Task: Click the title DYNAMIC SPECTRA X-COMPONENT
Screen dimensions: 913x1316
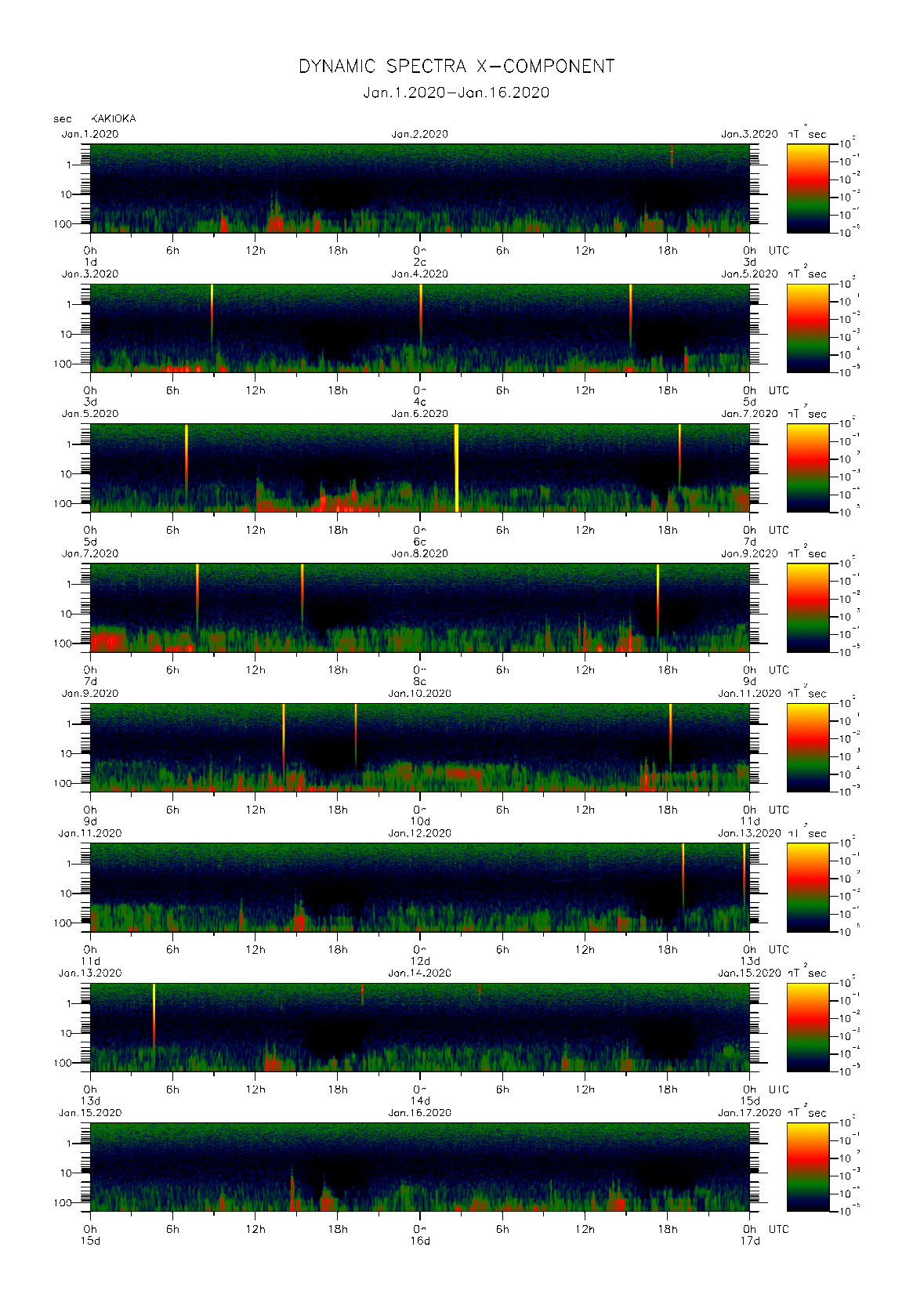Action: (x=456, y=67)
